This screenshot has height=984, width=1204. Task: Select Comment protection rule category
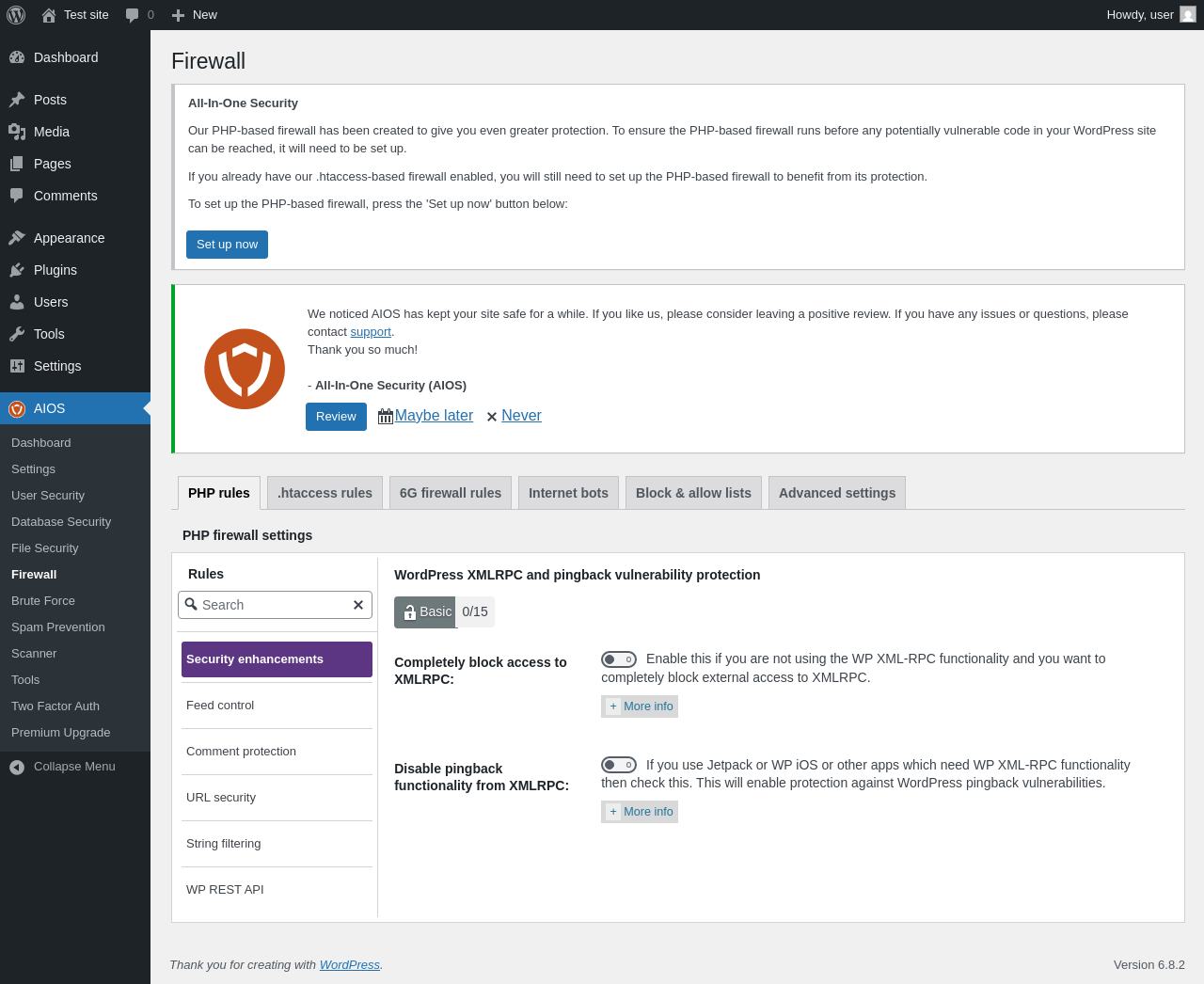[277, 752]
